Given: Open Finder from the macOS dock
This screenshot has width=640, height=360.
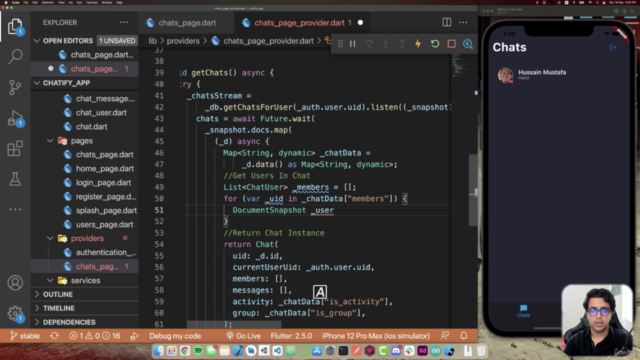Looking at the screenshot, I should [x=159, y=350].
